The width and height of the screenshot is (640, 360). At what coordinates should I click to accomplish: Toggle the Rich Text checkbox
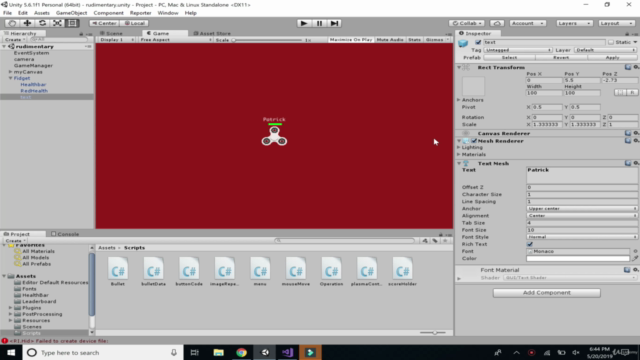[530, 244]
